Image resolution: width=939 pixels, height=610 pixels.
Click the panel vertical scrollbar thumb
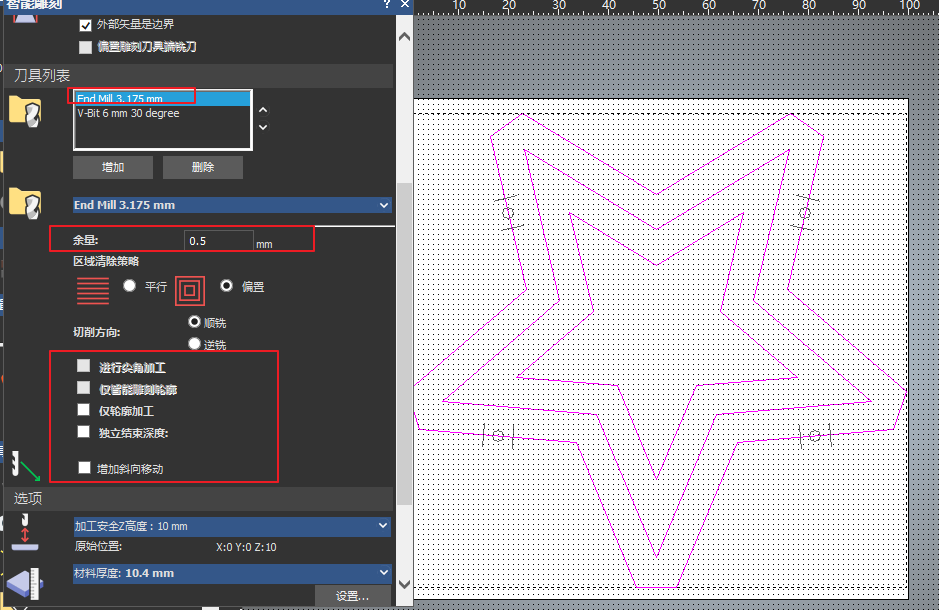point(405,344)
